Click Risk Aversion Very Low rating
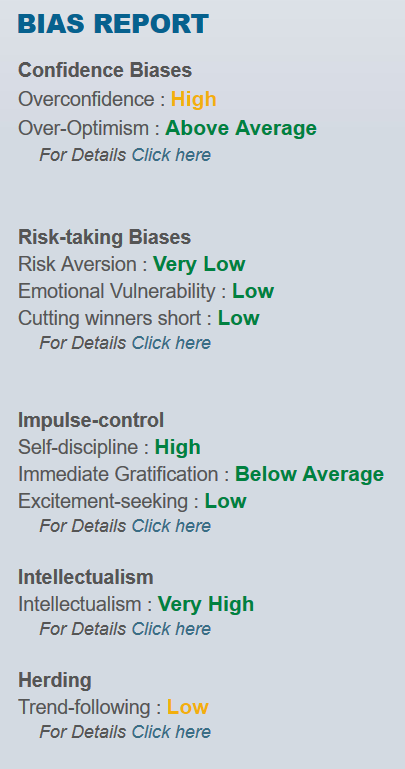 pos(199,264)
